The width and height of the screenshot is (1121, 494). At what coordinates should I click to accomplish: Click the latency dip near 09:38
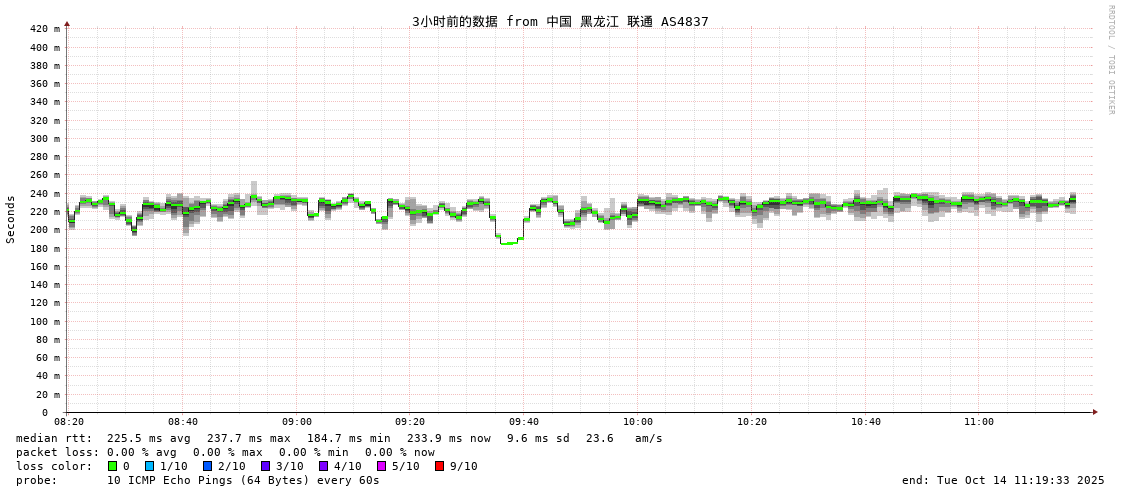[508, 242]
